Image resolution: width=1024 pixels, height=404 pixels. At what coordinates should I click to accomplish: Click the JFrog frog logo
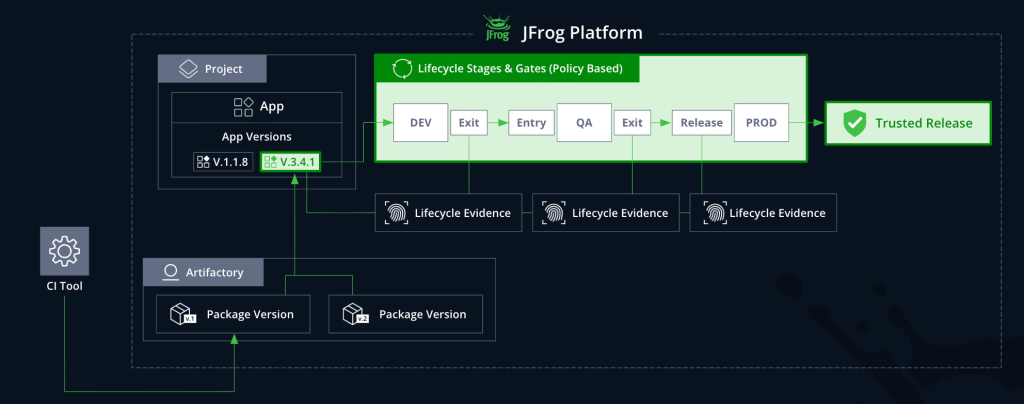496,30
